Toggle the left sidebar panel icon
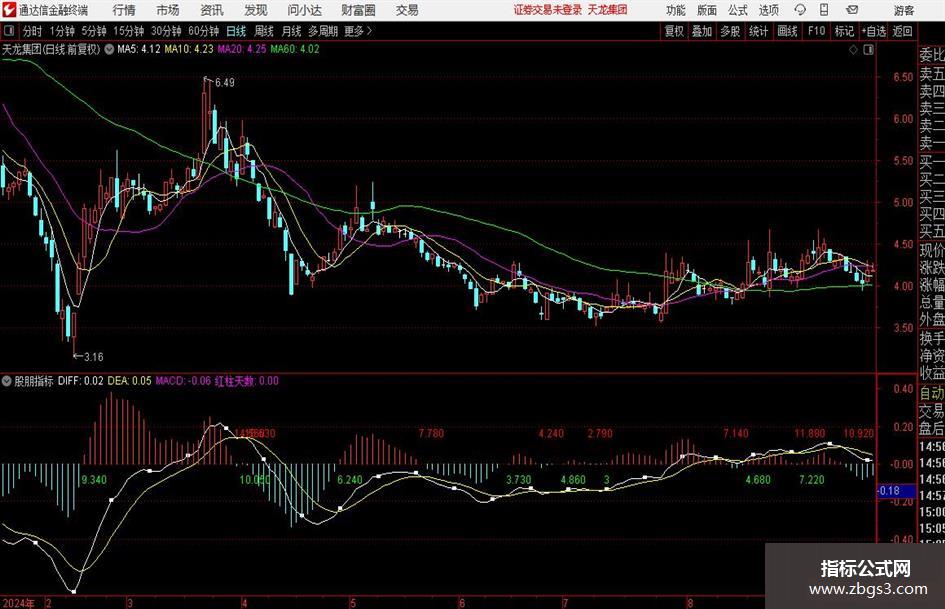This screenshot has width=945, height=609. pyautogui.click(x=8, y=31)
